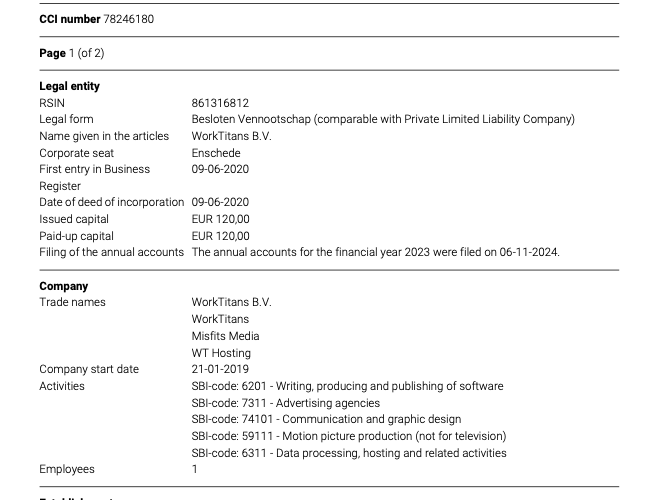Viewport: 647px width, 500px height.
Task: Select the 'Paid-up capital' label
Action: 76,236
